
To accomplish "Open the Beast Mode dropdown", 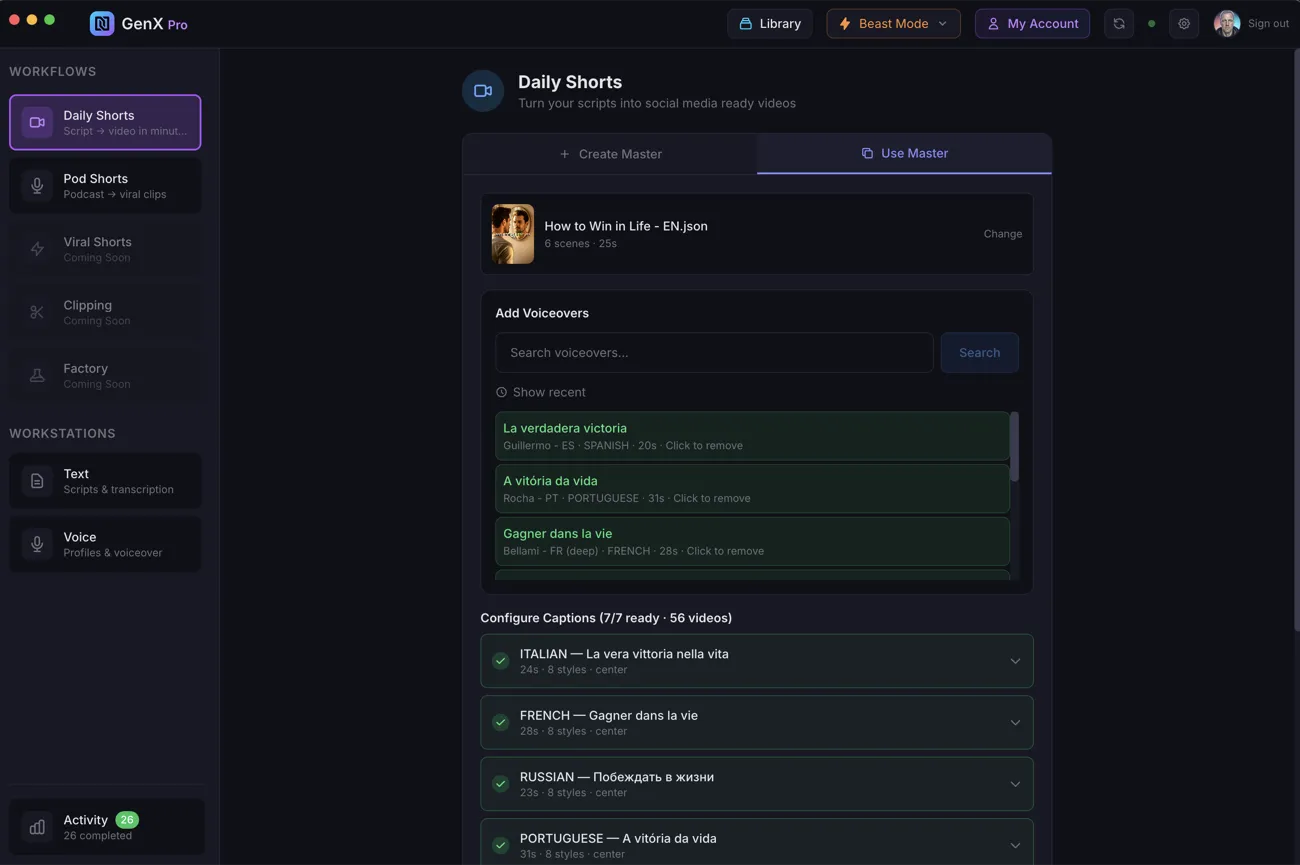I will (x=893, y=23).
